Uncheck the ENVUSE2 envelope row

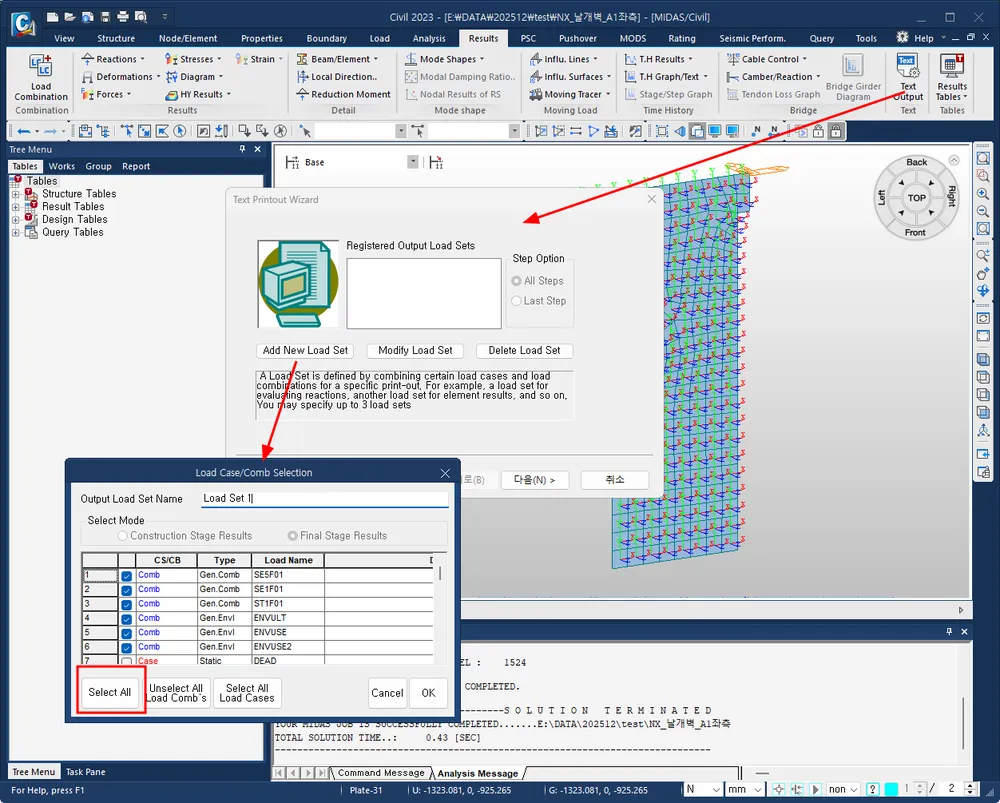(126, 647)
